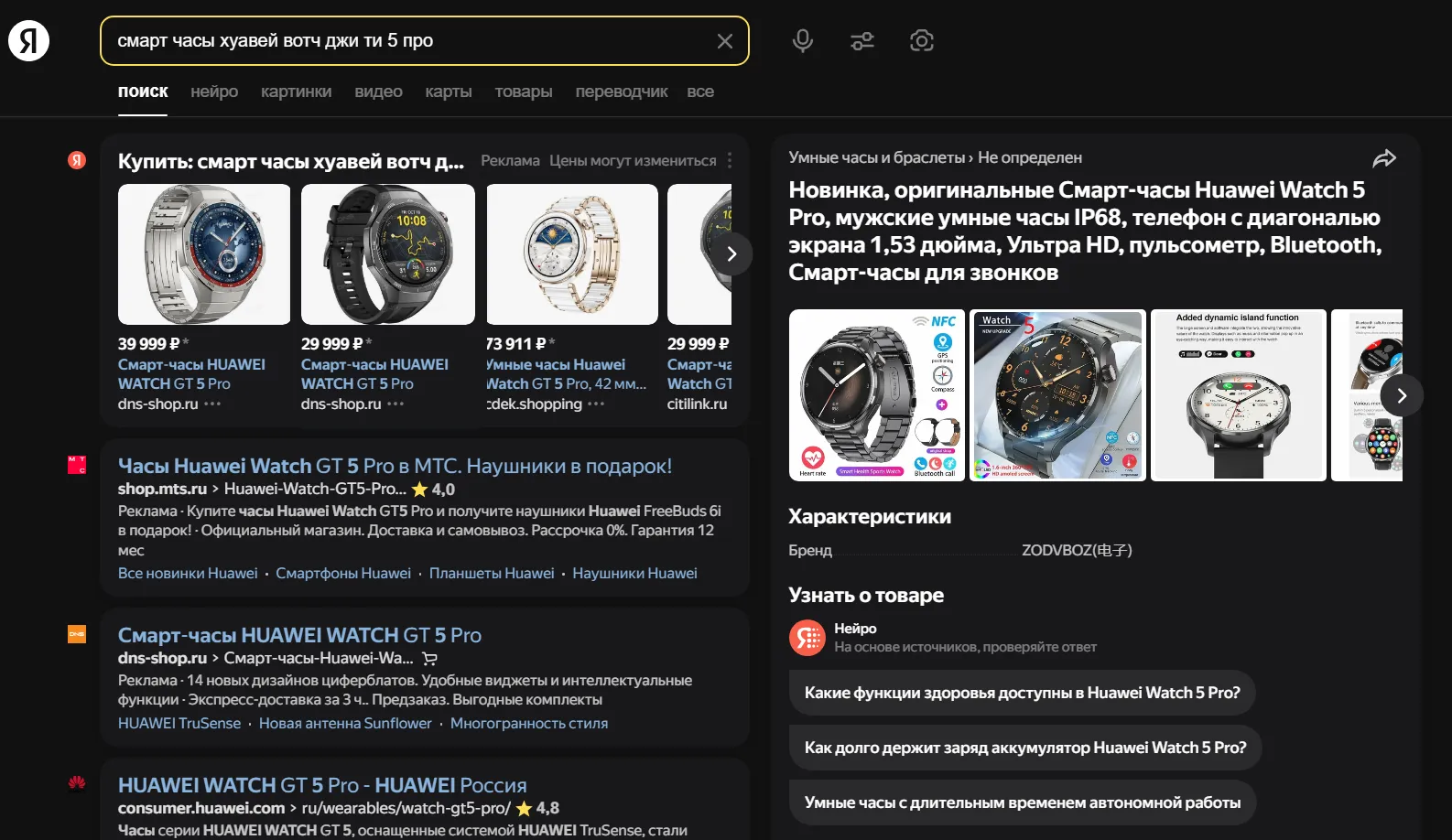This screenshot has width=1452, height=840.
Task: Open the product image with the NFC label
Action: (877, 395)
